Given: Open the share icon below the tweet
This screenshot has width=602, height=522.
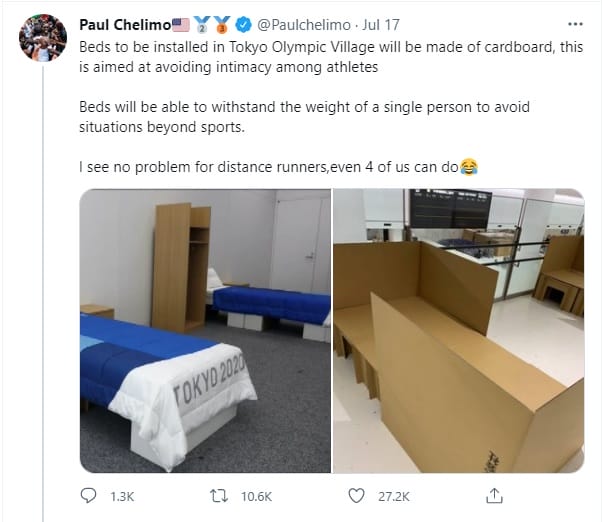Looking at the screenshot, I should (x=494, y=495).
